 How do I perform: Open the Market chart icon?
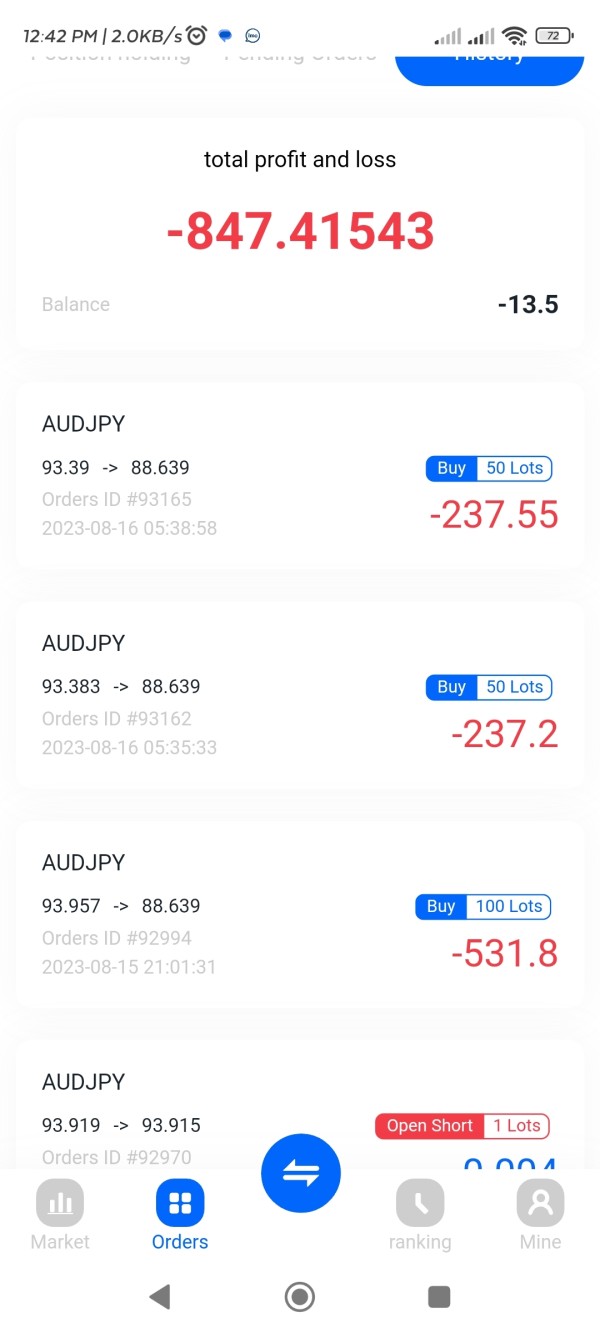pos(60,1202)
